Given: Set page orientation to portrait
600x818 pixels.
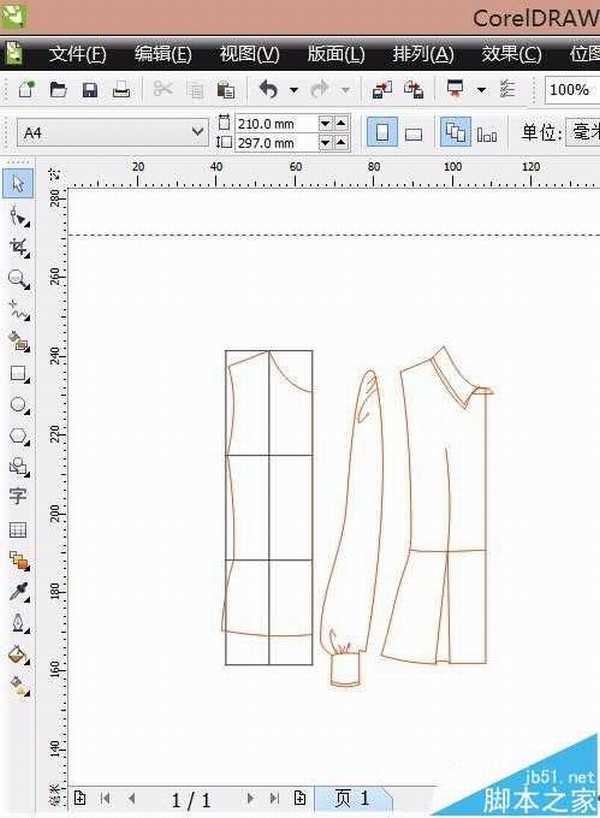Looking at the screenshot, I should pyautogui.click(x=380, y=133).
